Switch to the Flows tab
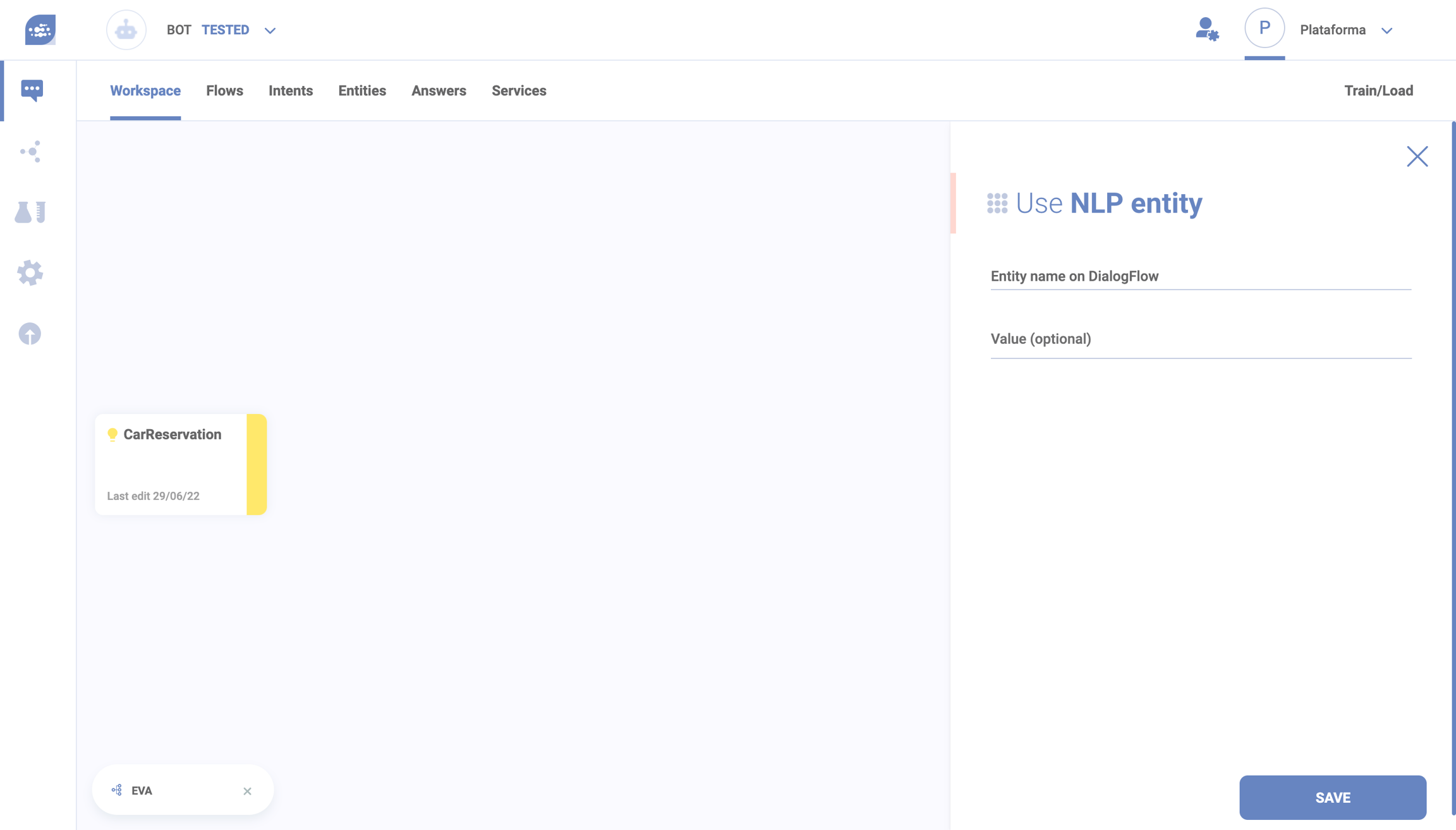1456x830 pixels. 224,91
